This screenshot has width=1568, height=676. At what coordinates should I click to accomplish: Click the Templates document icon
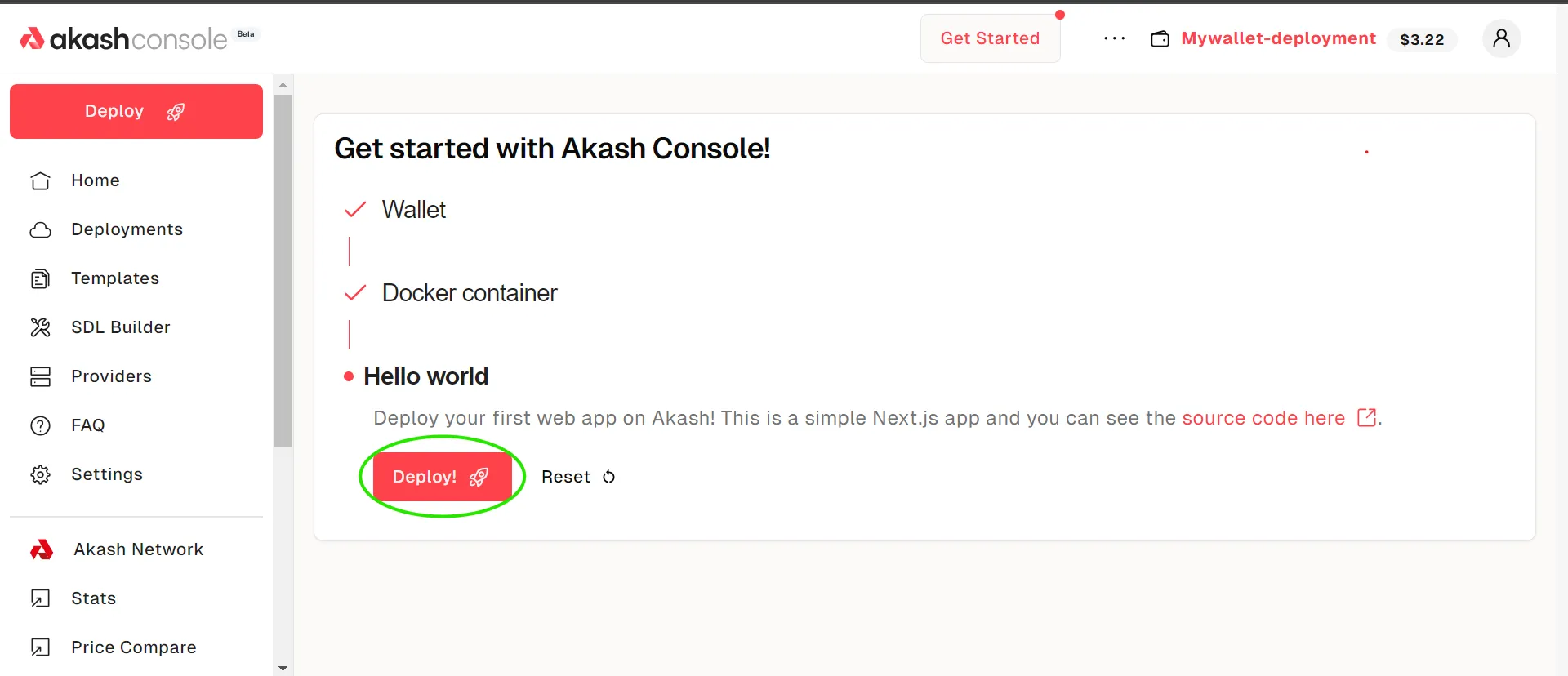click(40, 279)
